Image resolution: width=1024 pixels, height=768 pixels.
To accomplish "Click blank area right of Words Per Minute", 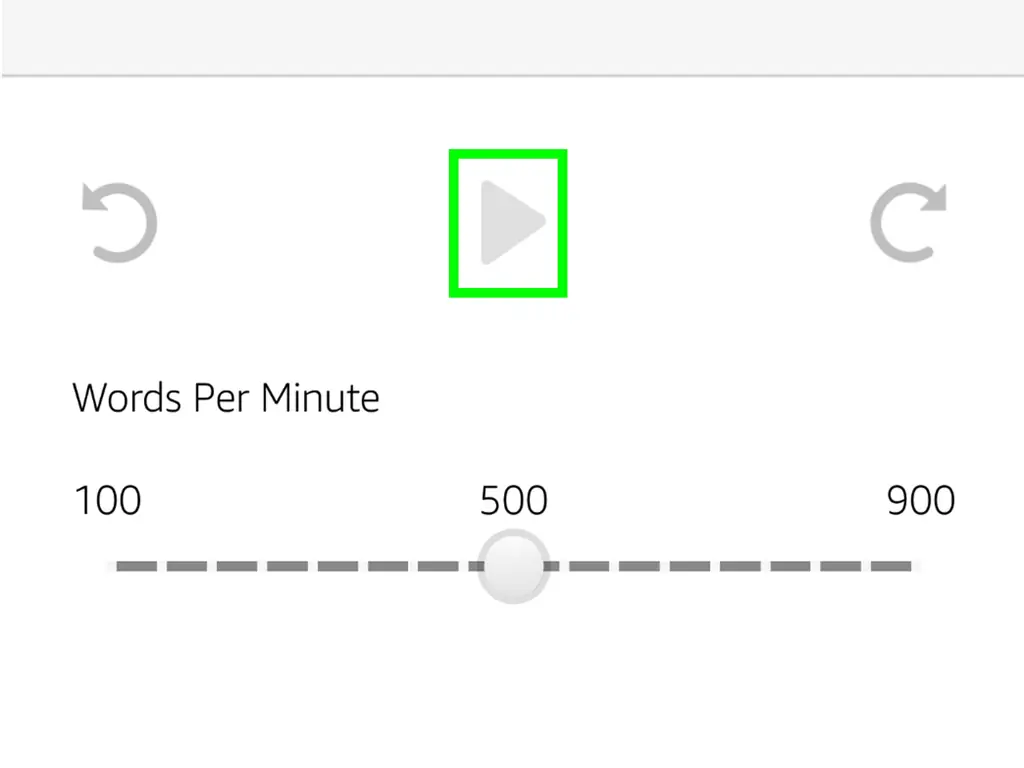I will click(700, 398).
